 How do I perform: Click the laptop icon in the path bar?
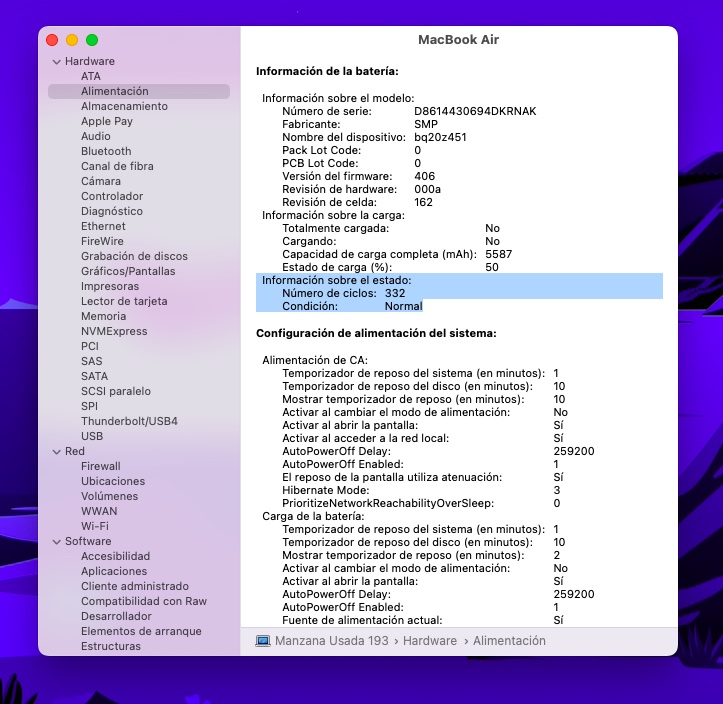263,641
